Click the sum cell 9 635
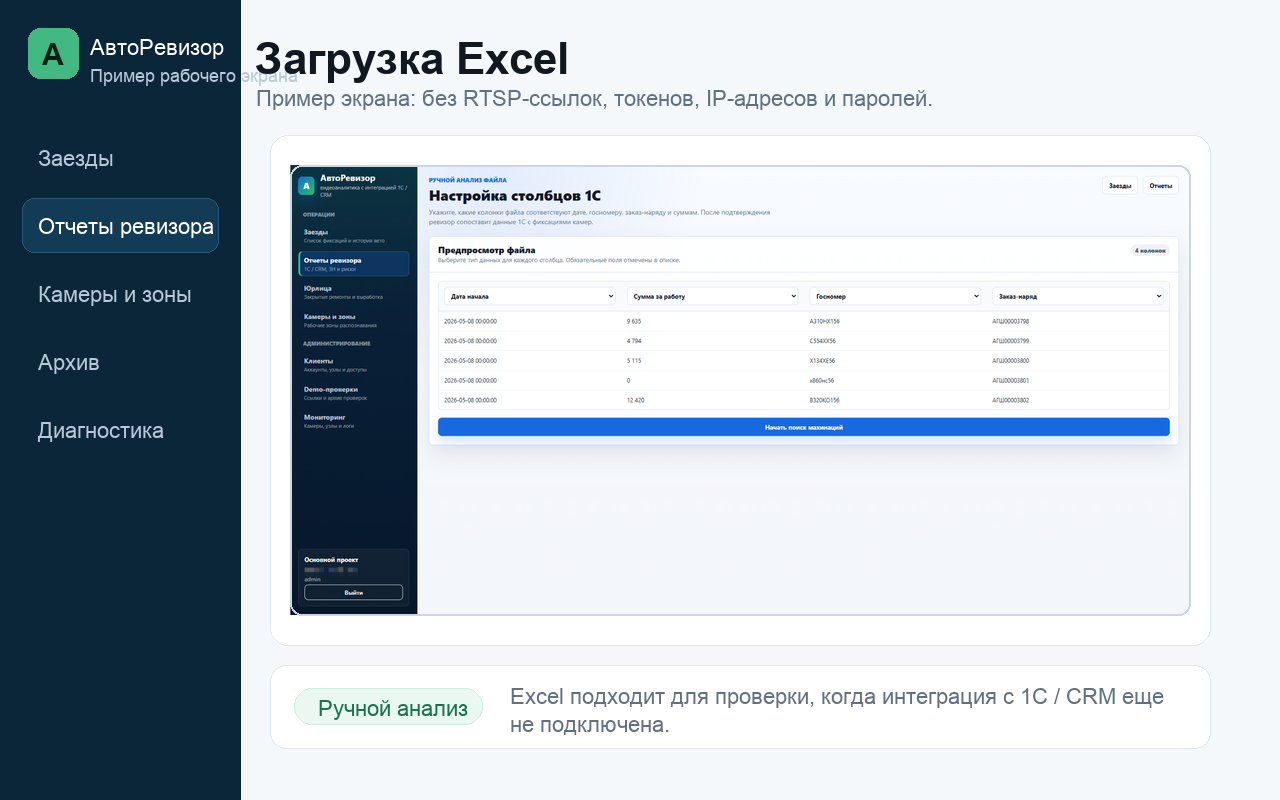This screenshot has width=1280, height=800. coord(634,321)
